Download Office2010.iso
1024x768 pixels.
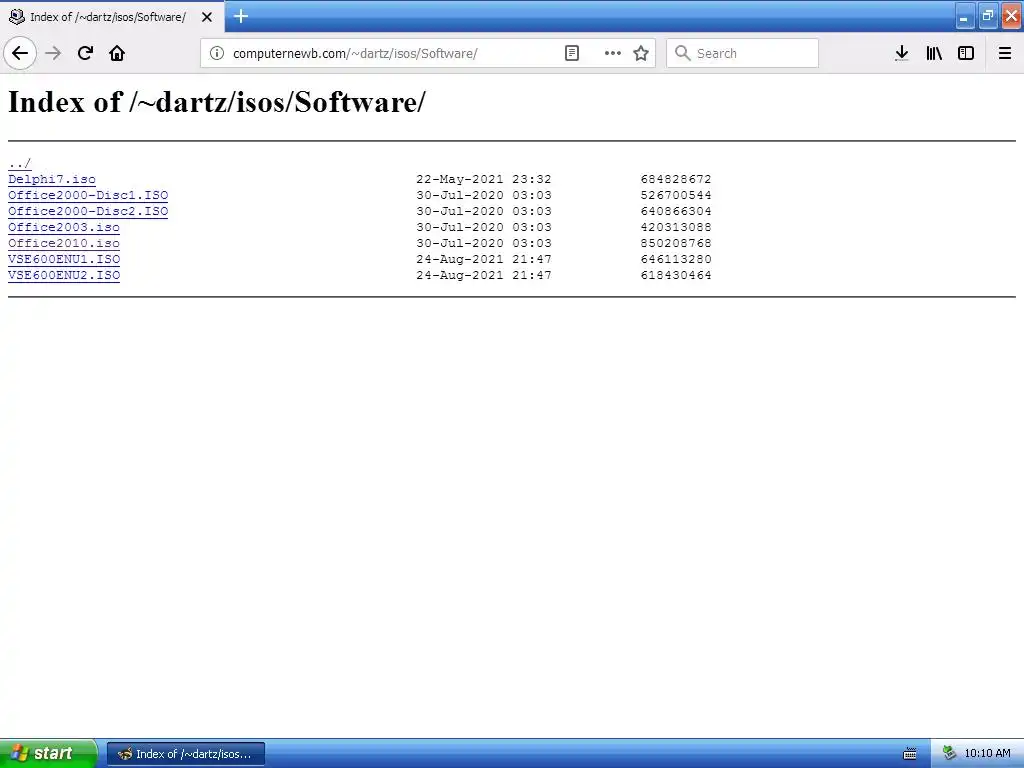click(x=64, y=243)
